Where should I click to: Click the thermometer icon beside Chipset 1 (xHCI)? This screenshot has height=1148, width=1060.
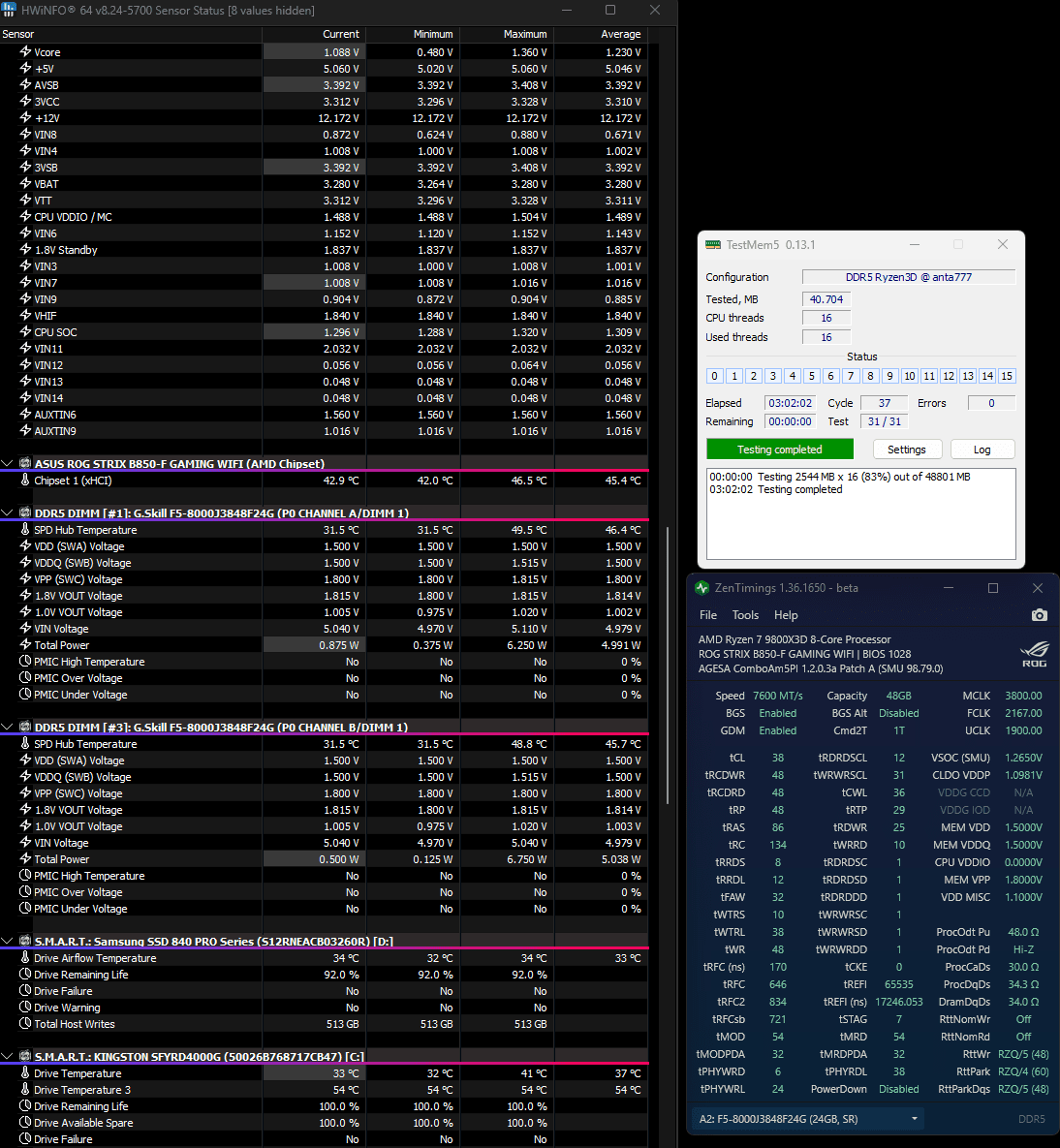click(x=25, y=481)
